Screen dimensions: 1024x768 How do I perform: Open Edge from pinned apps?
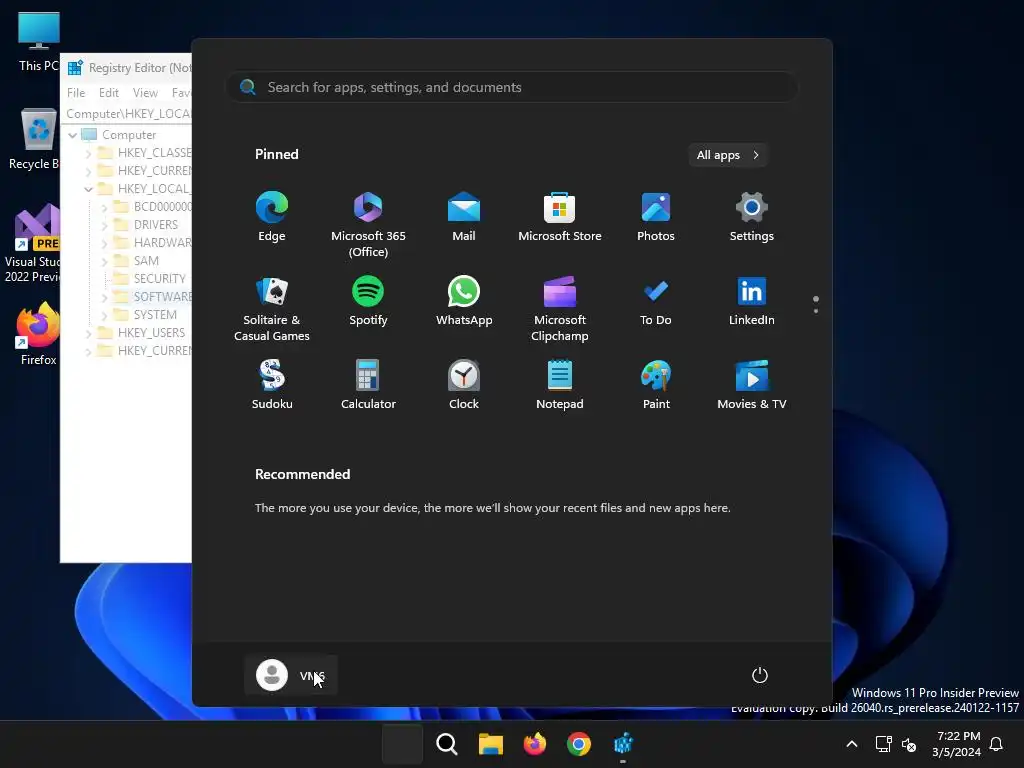pyautogui.click(x=272, y=217)
